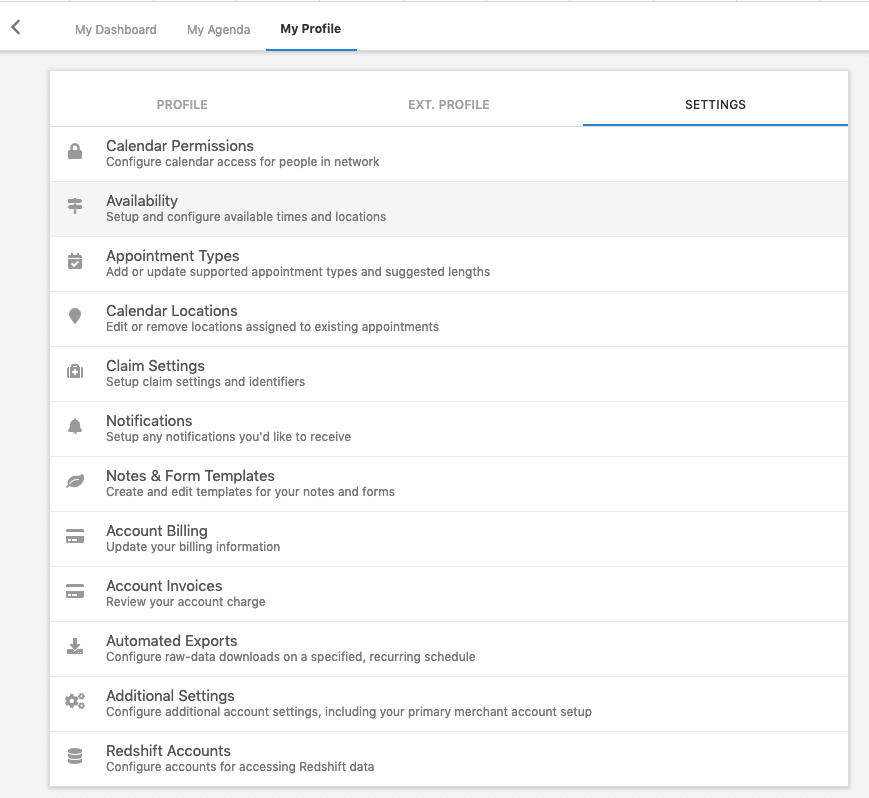The width and height of the screenshot is (869, 798).
Task: Click 'Configure additional account settings' description
Action: click(349, 712)
